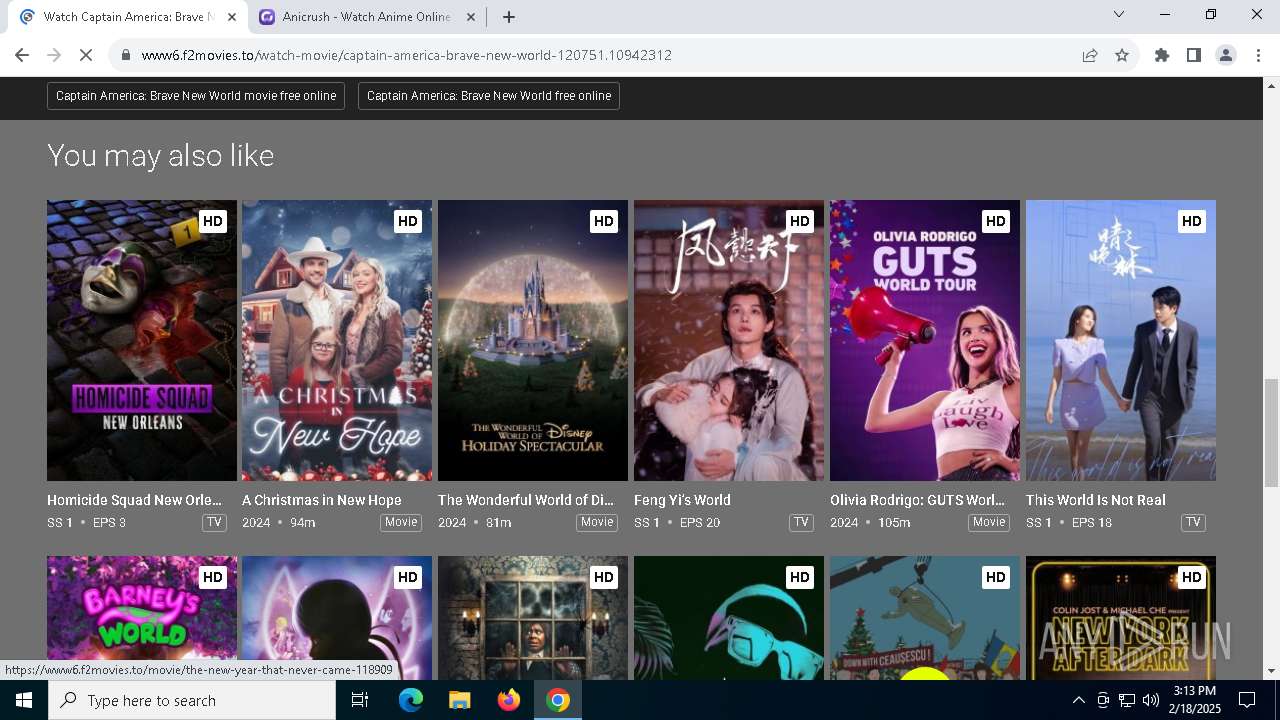The height and width of the screenshot is (720, 1280).
Task: Open the haunted window movie poster
Action: coord(533,617)
